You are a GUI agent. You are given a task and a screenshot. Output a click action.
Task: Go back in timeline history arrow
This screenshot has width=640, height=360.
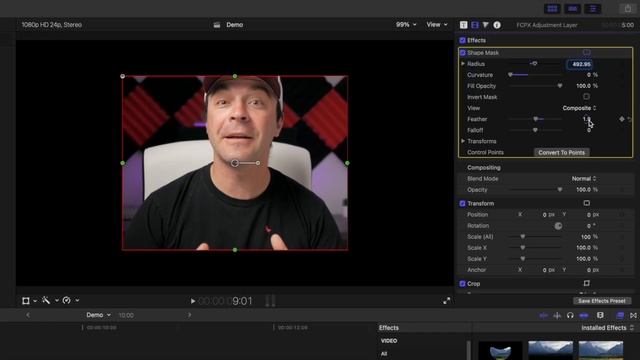pyautogui.click(x=28, y=315)
